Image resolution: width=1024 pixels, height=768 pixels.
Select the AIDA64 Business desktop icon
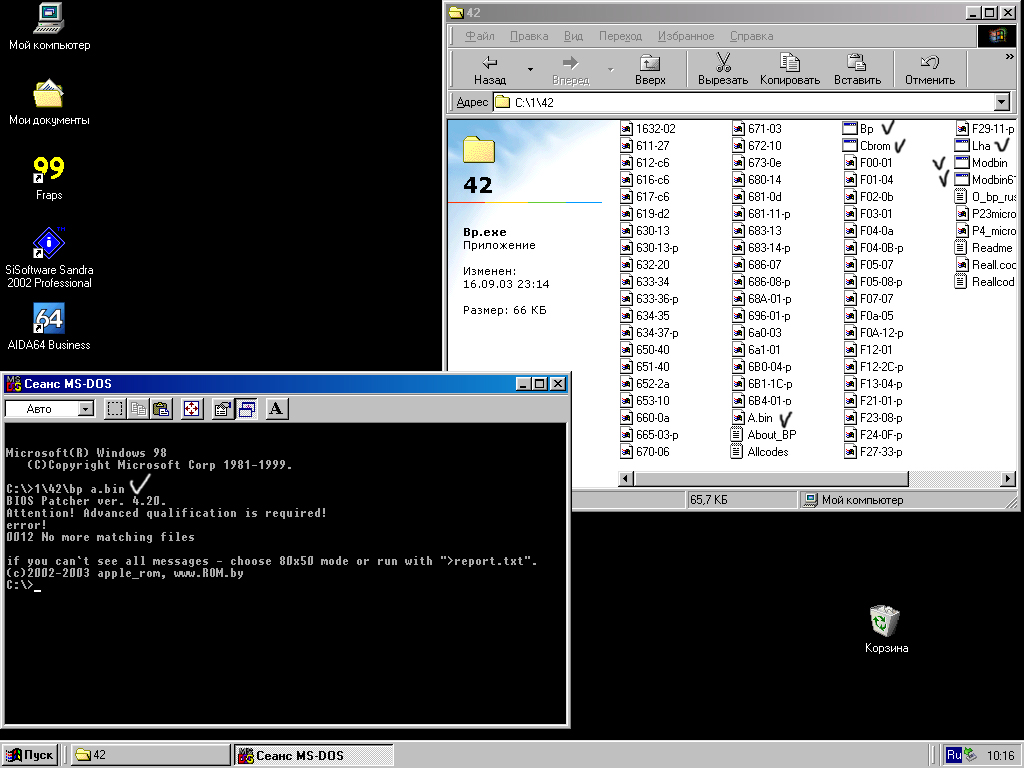point(48,319)
